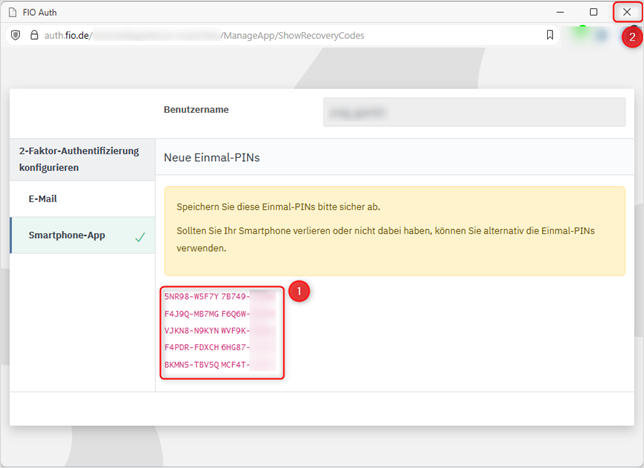Image resolution: width=644 pixels, height=468 pixels.
Task: Click the Neue Einmal-PINs section heading
Action: click(x=211, y=158)
